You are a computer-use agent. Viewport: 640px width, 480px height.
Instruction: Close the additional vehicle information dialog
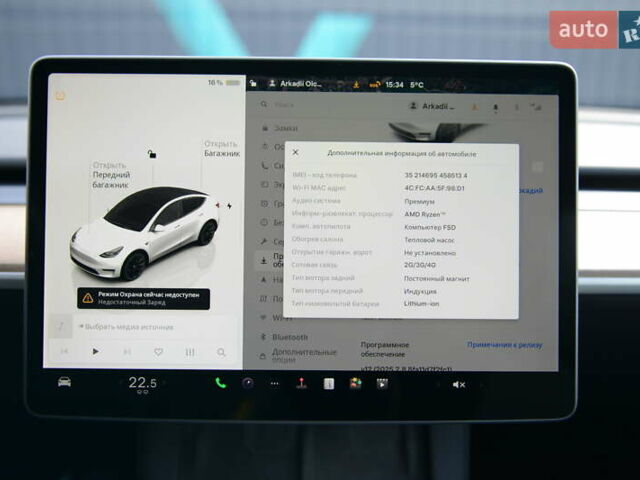(x=295, y=153)
